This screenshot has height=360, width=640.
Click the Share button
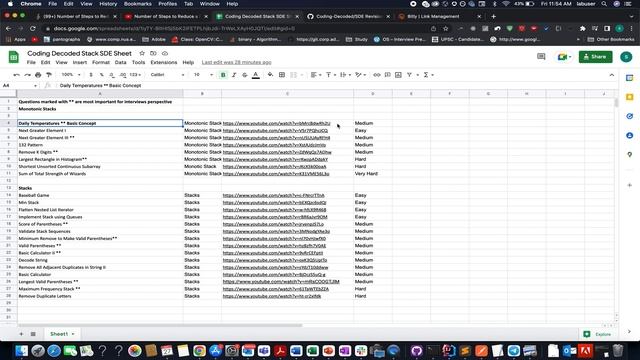pos(595,57)
